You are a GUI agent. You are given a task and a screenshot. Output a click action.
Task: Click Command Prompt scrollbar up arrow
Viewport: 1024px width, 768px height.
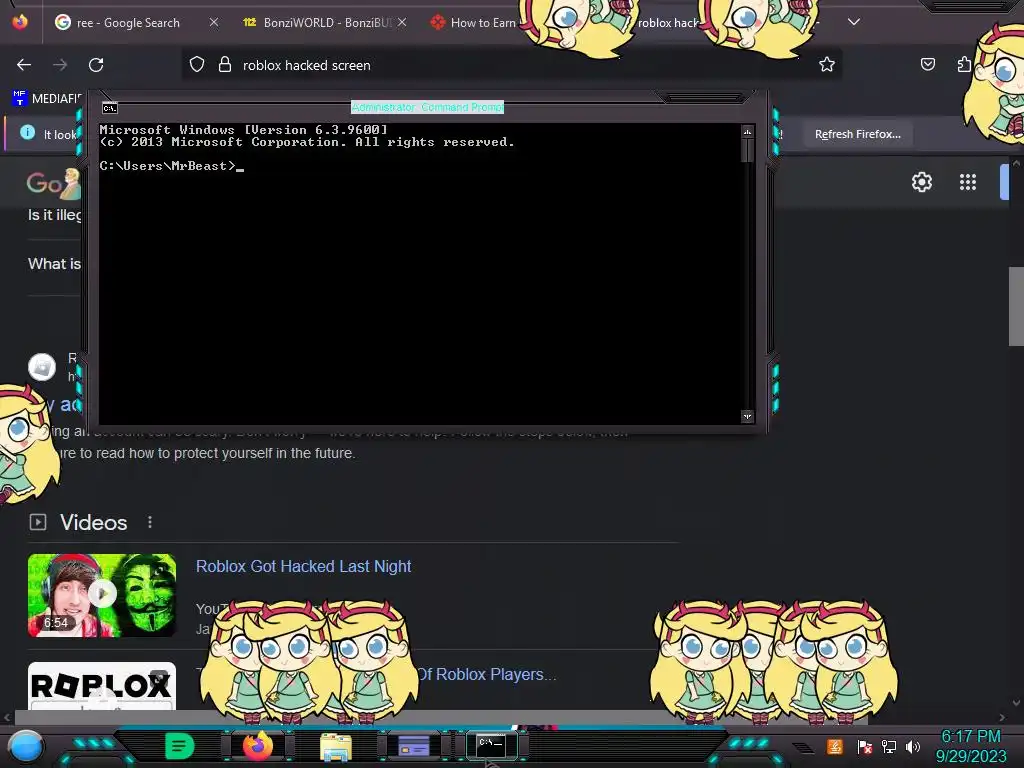[x=747, y=131]
